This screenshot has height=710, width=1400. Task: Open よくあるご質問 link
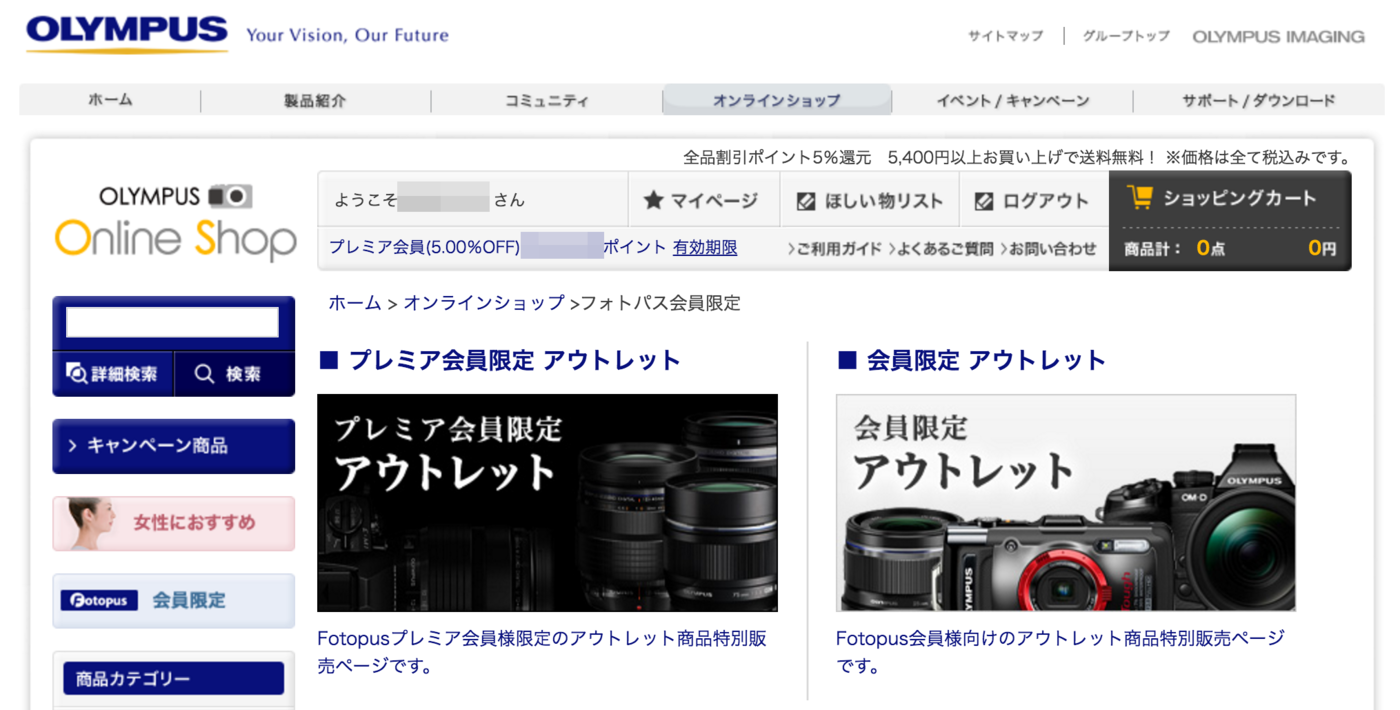[941, 249]
